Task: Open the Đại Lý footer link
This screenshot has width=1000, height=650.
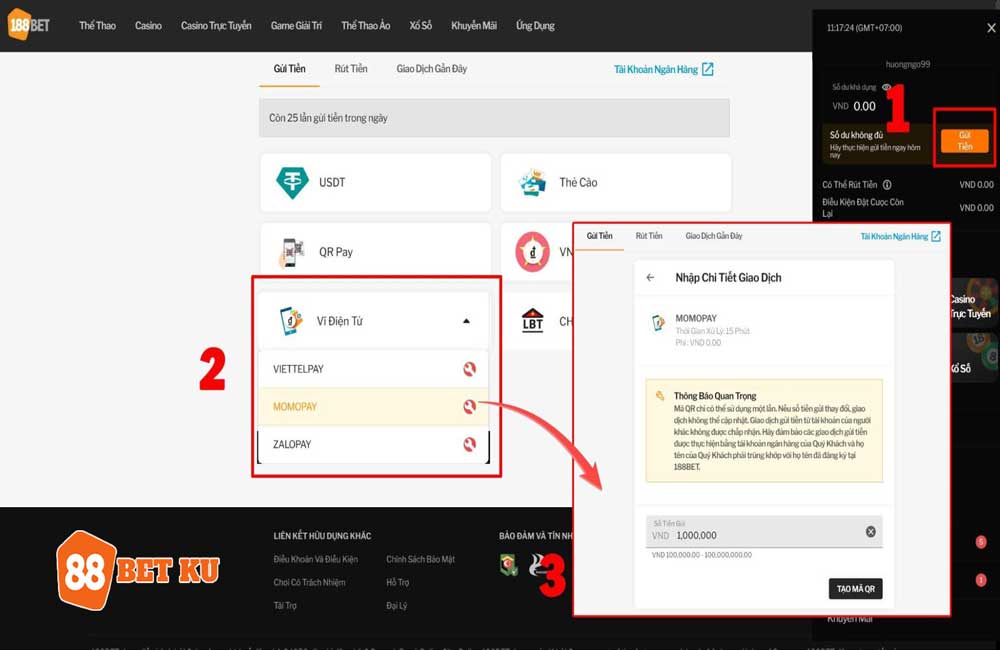Action: (396, 605)
